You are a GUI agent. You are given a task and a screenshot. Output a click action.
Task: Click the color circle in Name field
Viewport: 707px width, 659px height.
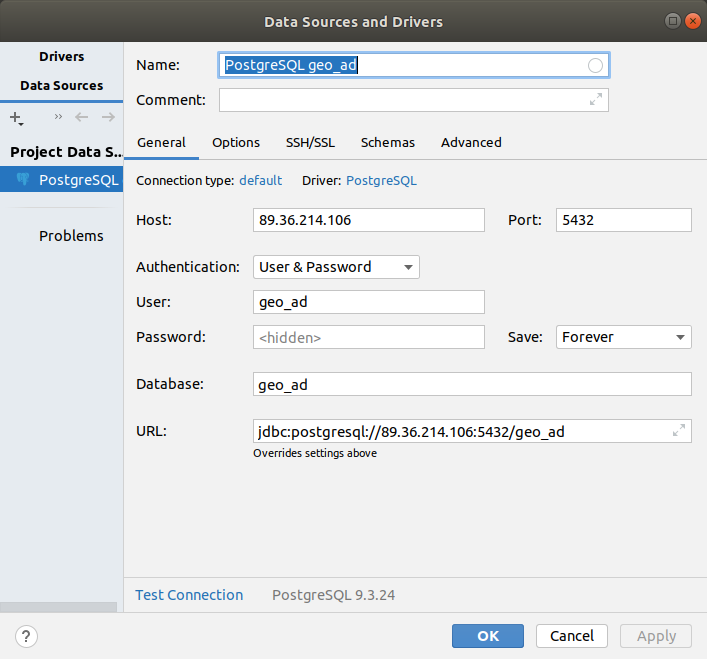(596, 66)
